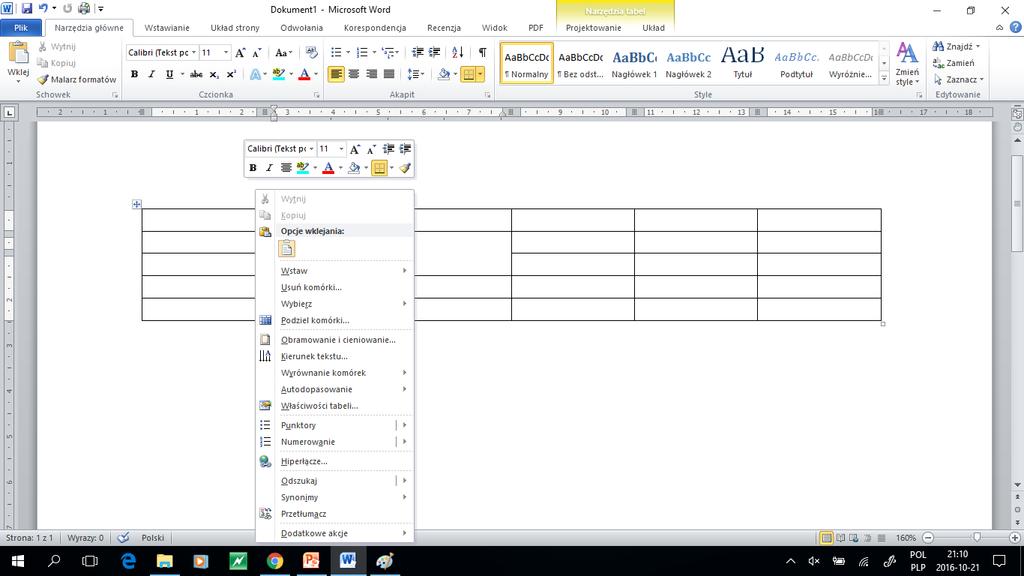Image resolution: width=1024 pixels, height=576 pixels.
Task: Click the Wklej paste icon in the ribbon
Action: [x=18, y=53]
